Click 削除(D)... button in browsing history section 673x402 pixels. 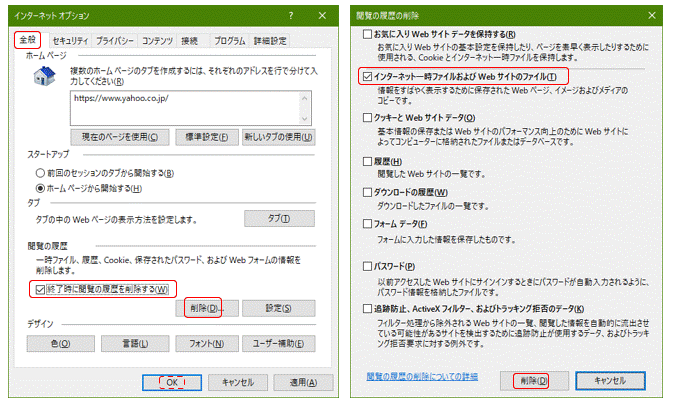tap(205, 308)
